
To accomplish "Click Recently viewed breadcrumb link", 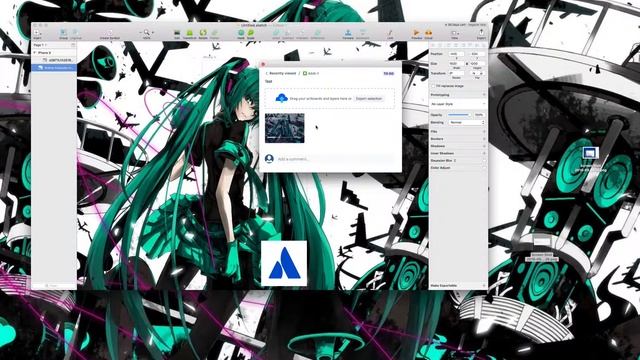I will [282, 73].
